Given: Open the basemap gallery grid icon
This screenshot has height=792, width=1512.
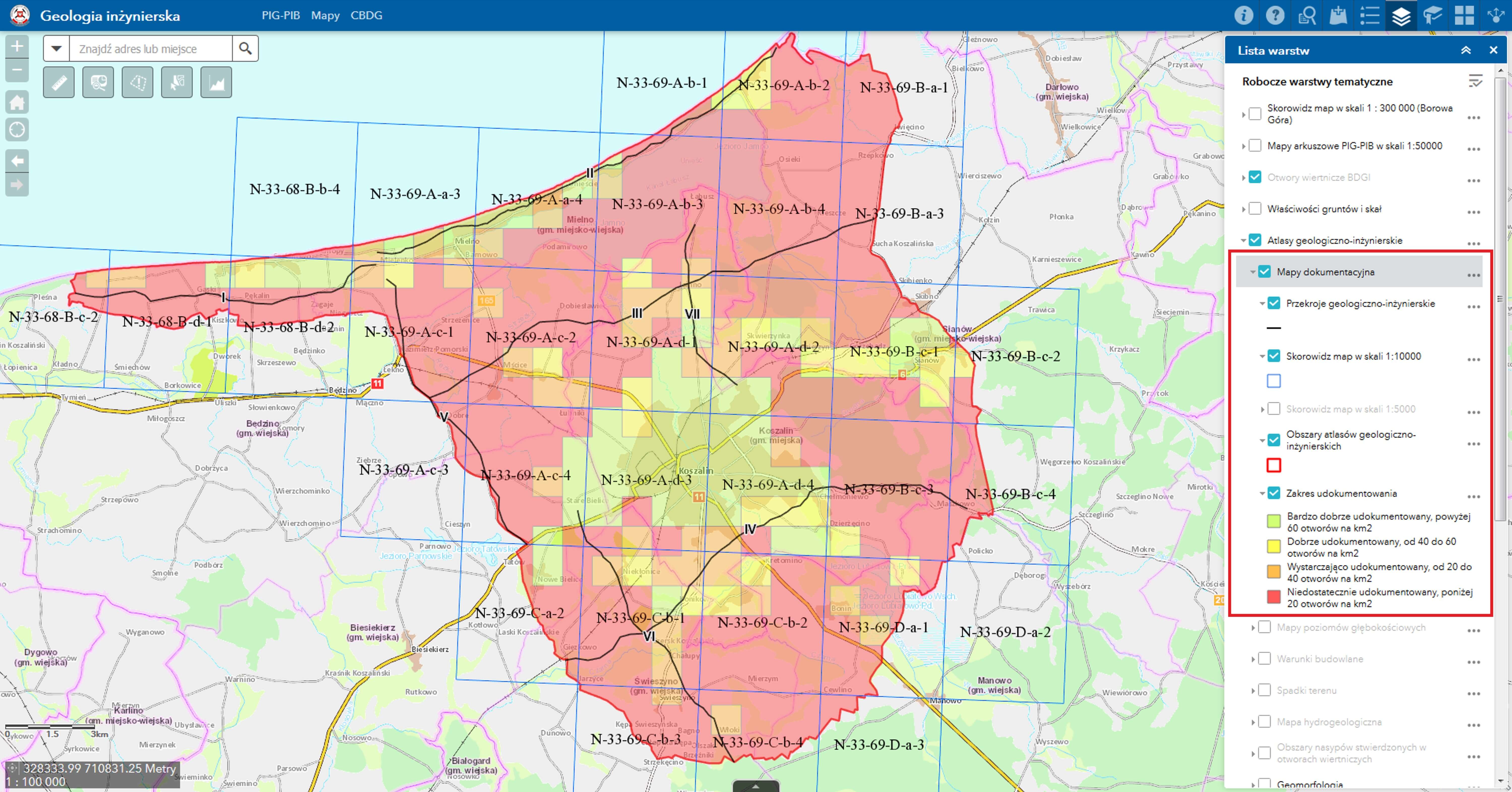Looking at the screenshot, I should pos(1464,15).
